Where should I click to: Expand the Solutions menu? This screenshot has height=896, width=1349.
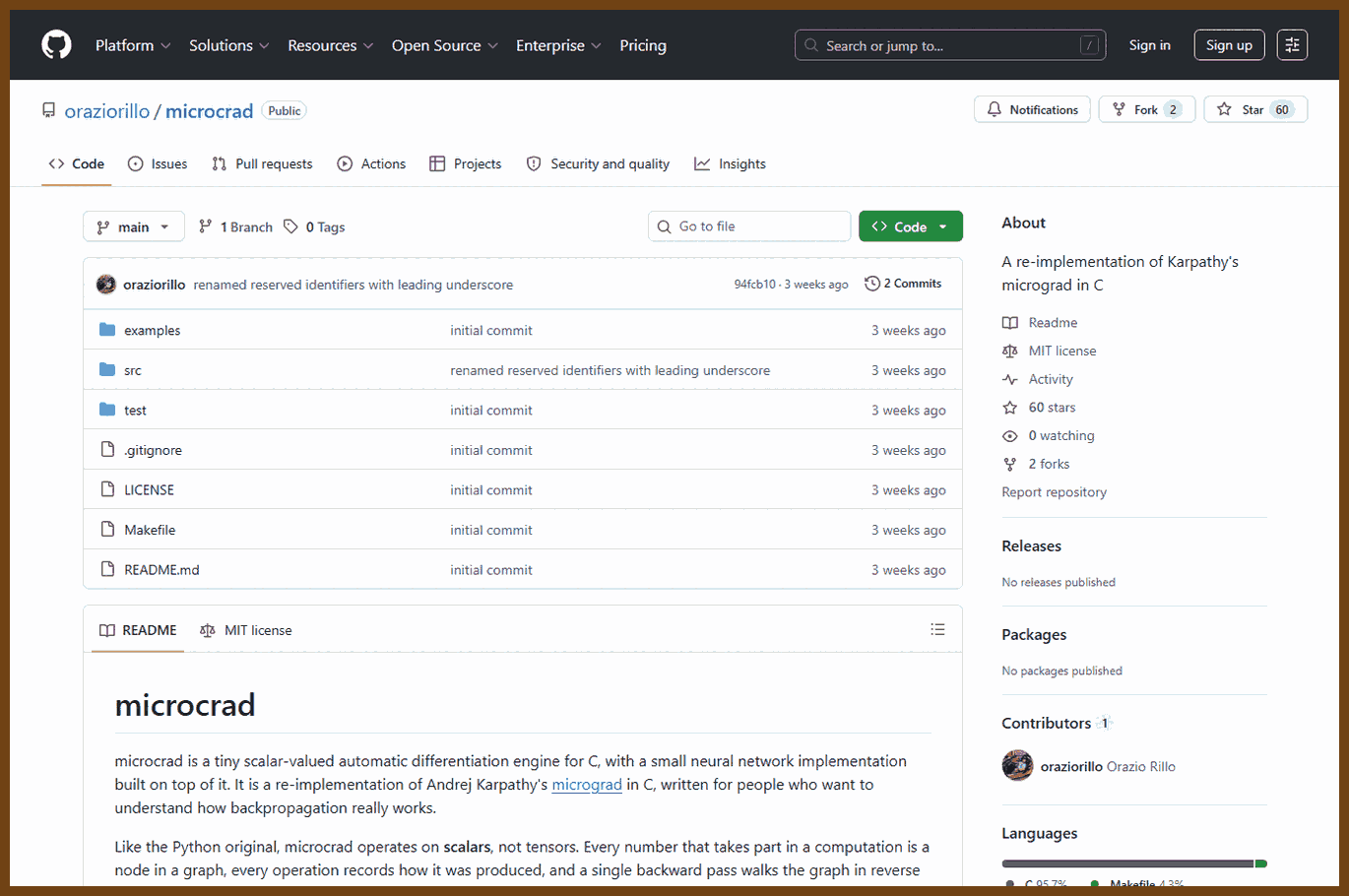pyautogui.click(x=229, y=45)
